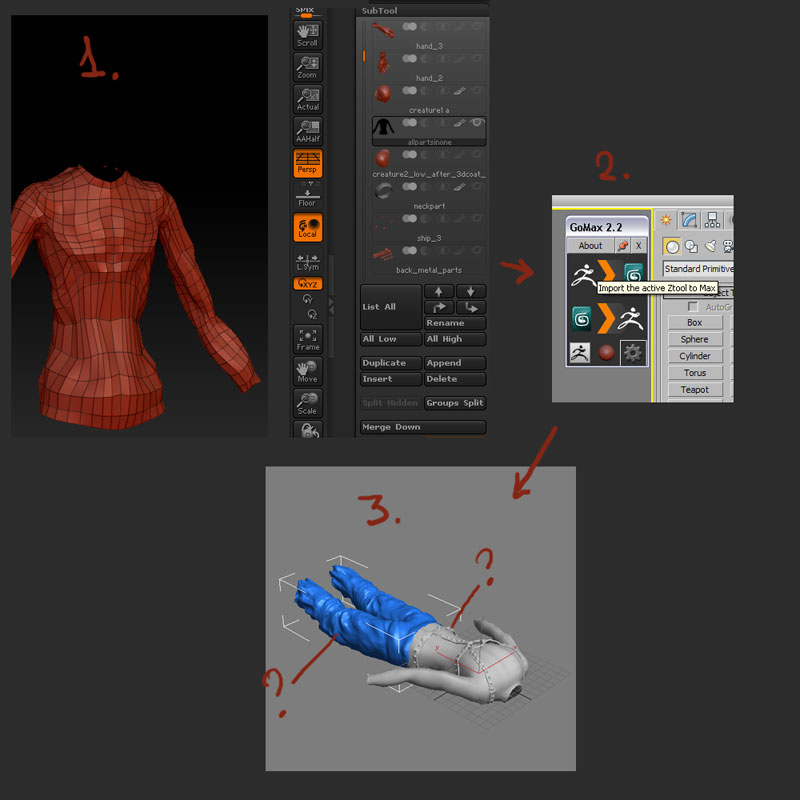Click the Insert subtool button
This screenshot has height=800, width=800.
click(x=391, y=379)
